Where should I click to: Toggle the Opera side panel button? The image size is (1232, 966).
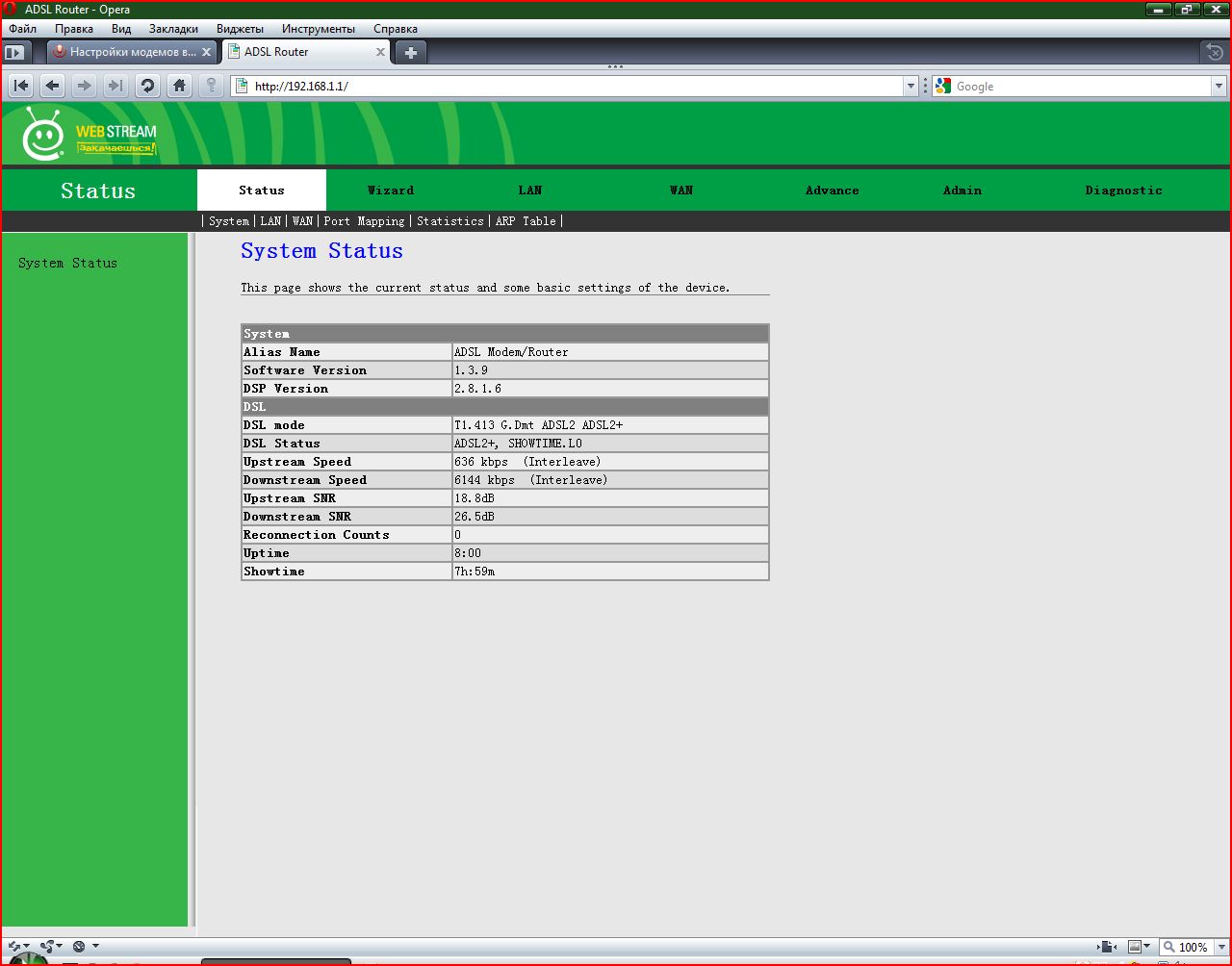(x=14, y=52)
